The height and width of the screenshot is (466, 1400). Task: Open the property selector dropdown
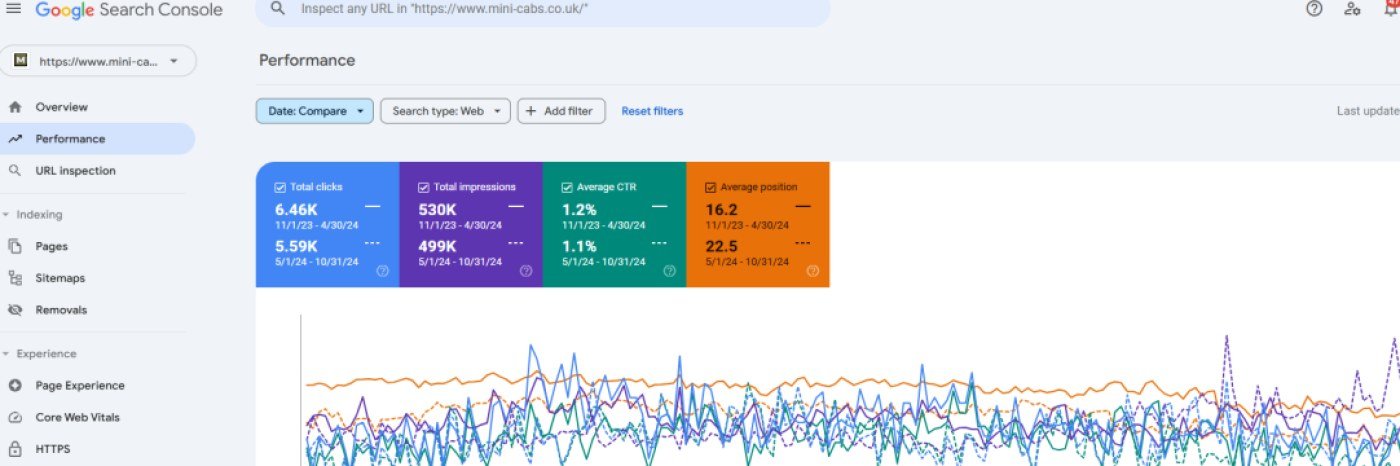98,61
